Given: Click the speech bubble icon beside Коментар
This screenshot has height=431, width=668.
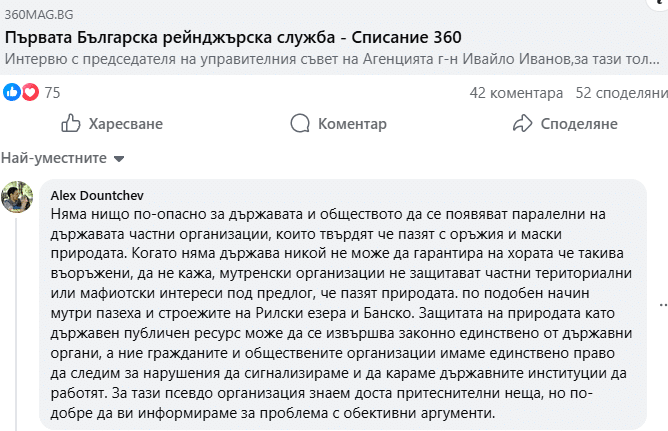Looking at the screenshot, I should pyautogui.click(x=300, y=124).
